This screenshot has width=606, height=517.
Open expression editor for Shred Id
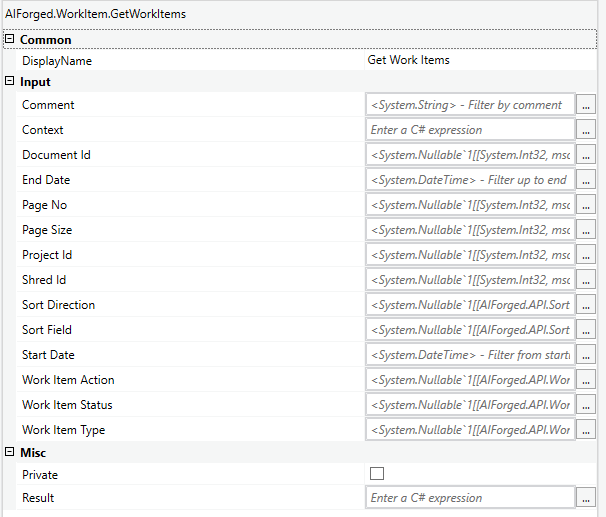point(586,279)
